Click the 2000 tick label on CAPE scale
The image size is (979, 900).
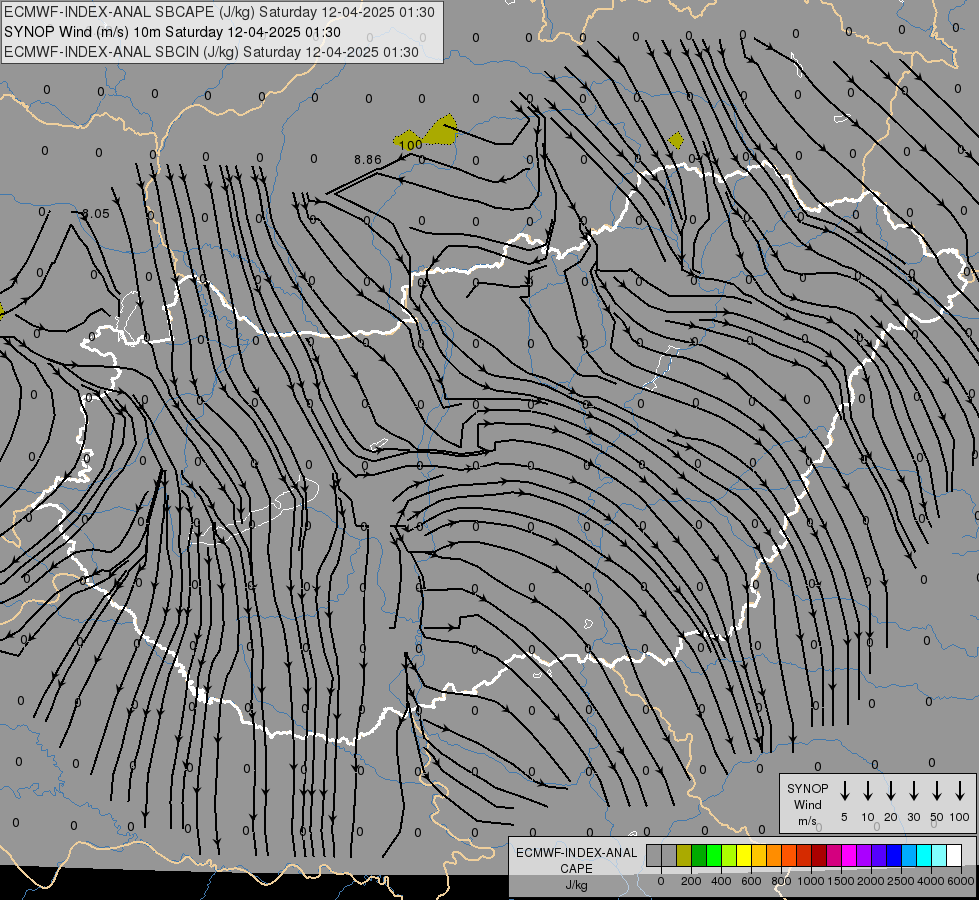pos(871,881)
